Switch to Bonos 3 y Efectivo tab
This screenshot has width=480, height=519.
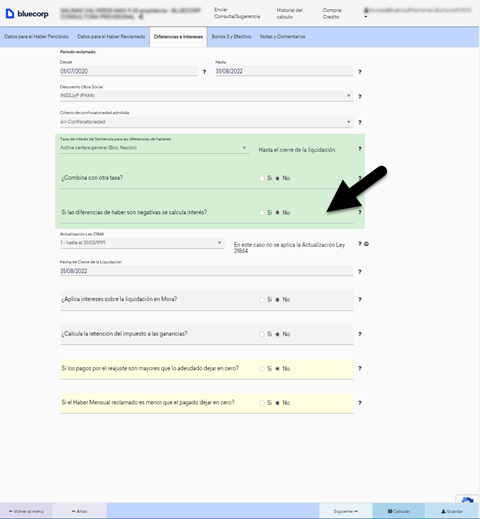point(231,37)
